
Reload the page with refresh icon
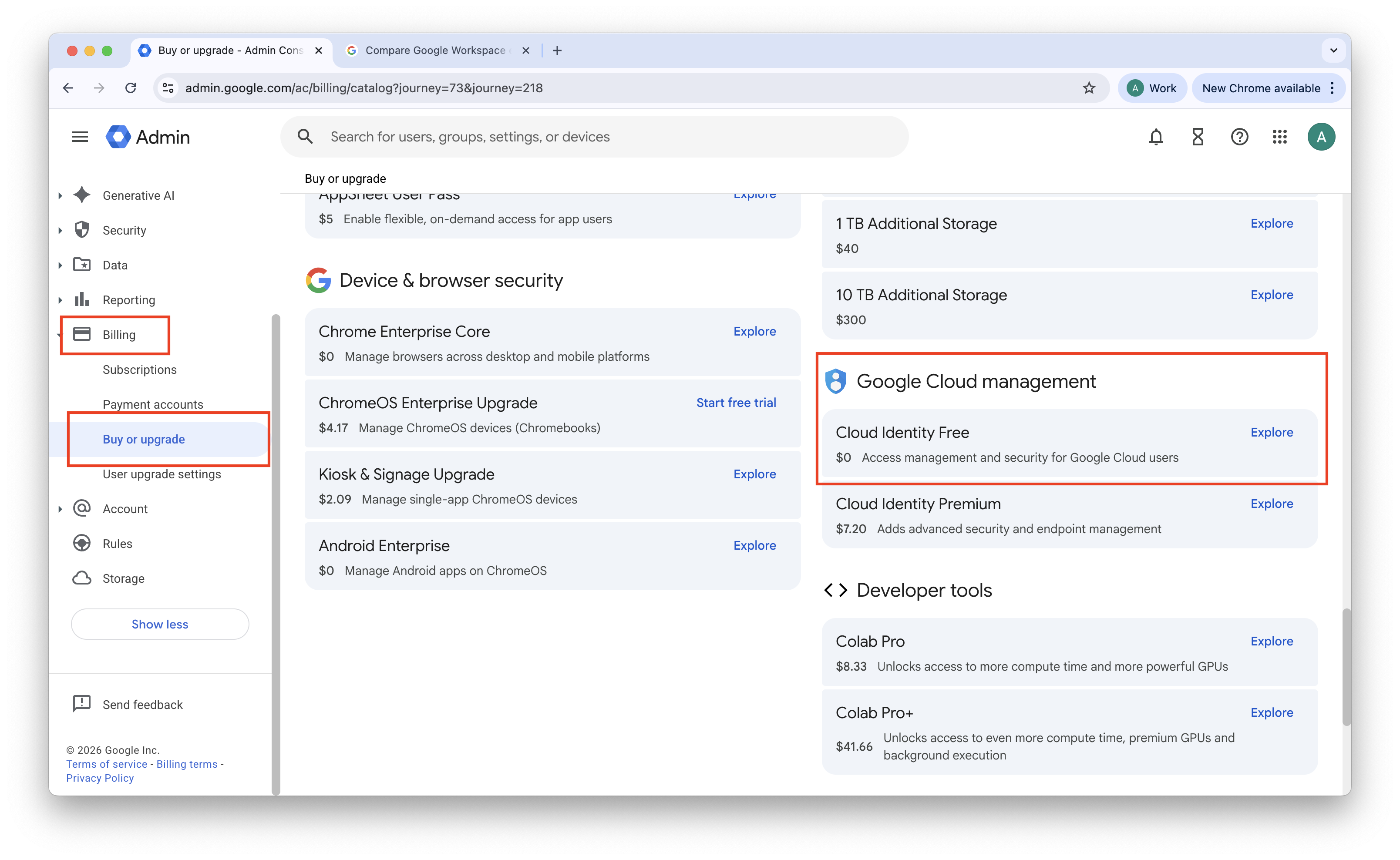(131, 87)
